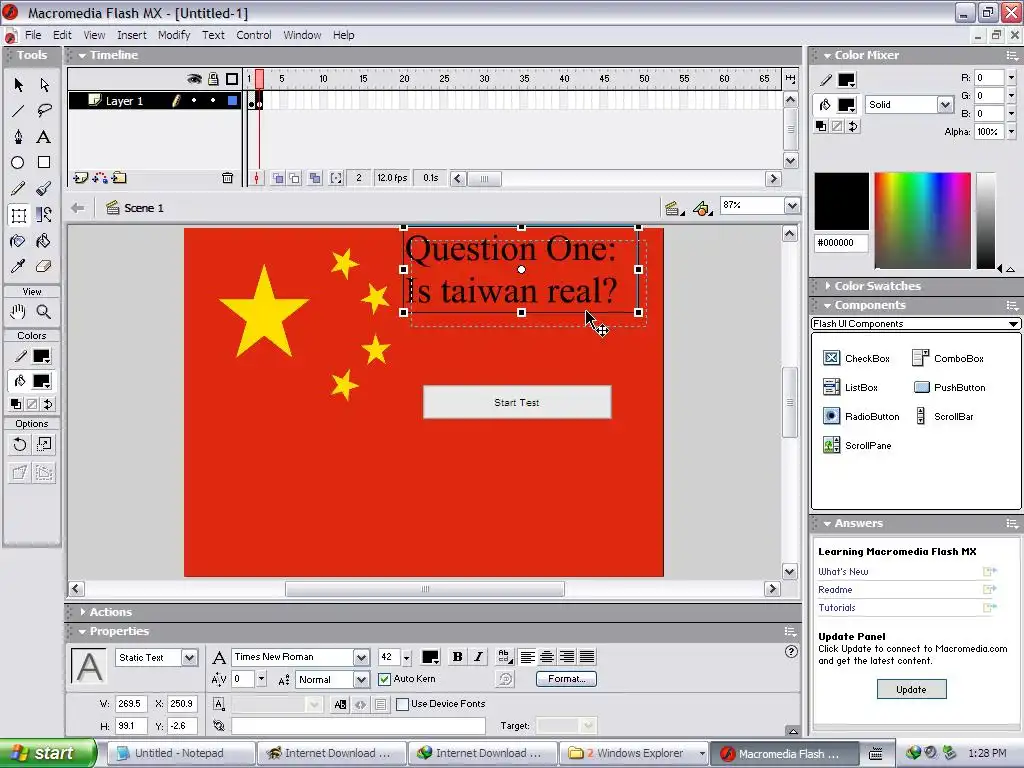This screenshot has height=768, width=1024.
Task: Click the Format... button
Action: pyautogui.click(x=566, y=679)
